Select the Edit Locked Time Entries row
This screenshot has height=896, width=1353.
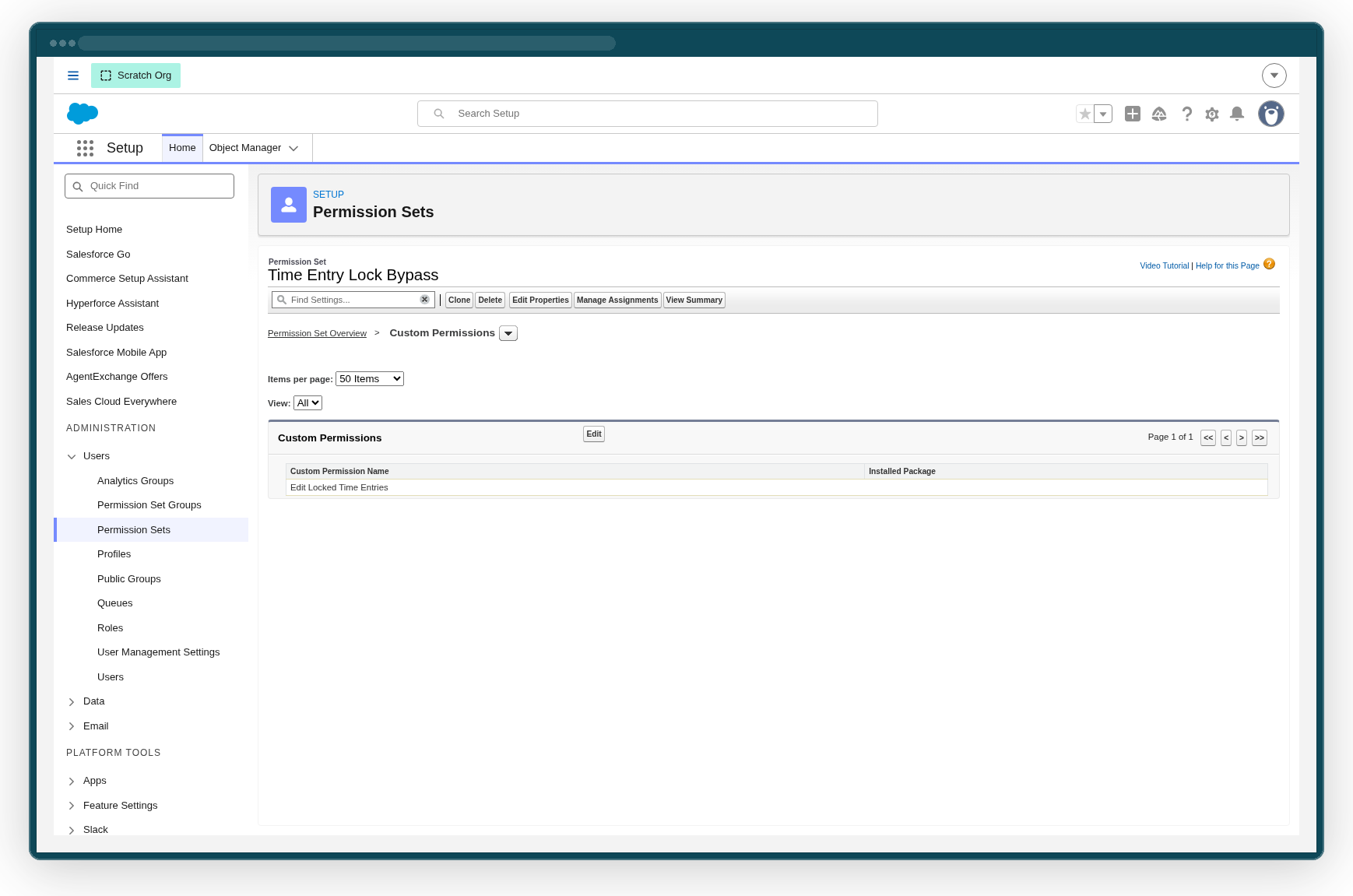(x=777, y=487)
